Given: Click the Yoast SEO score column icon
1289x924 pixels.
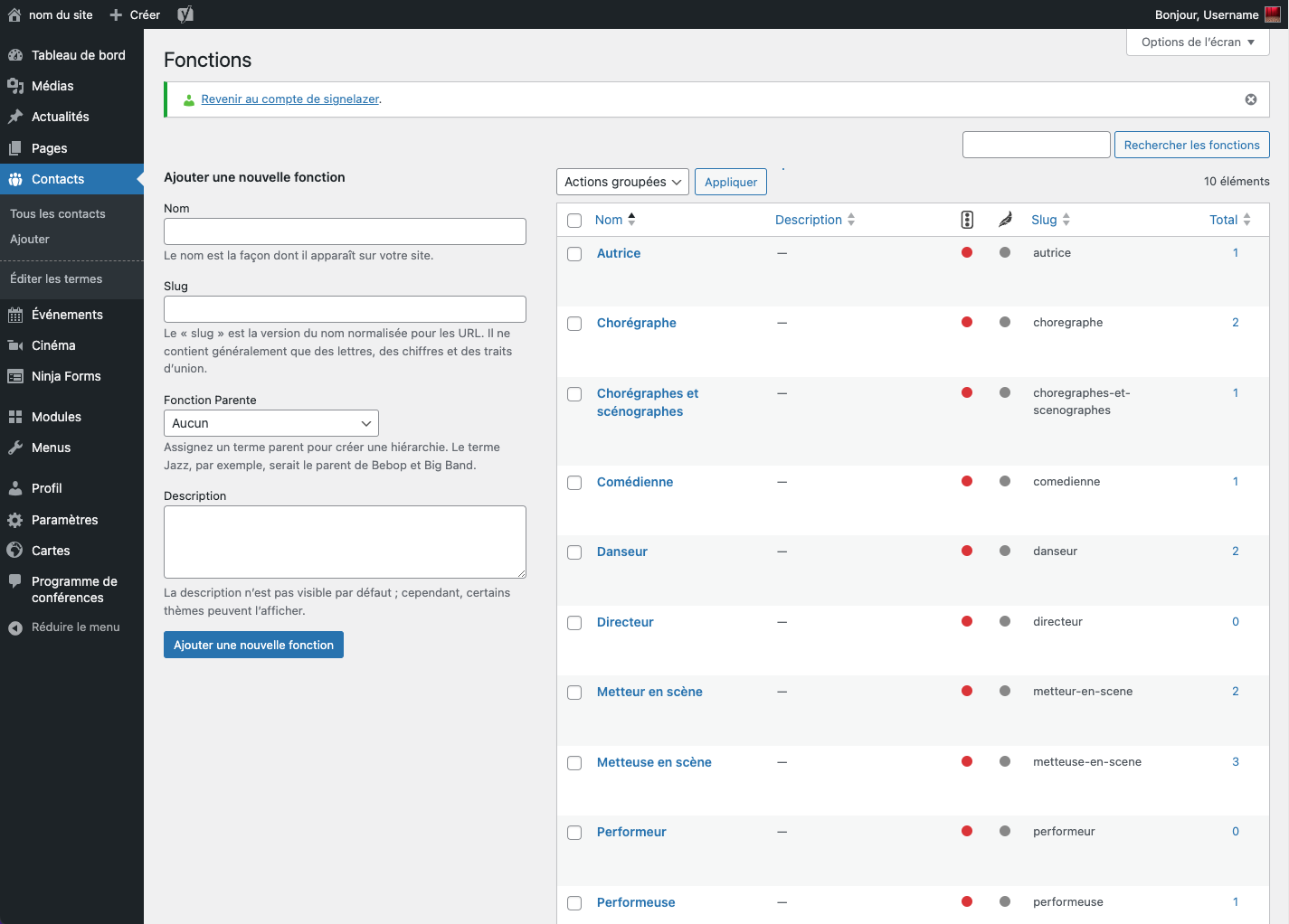Looking at the screenshot, I should 967,220.
